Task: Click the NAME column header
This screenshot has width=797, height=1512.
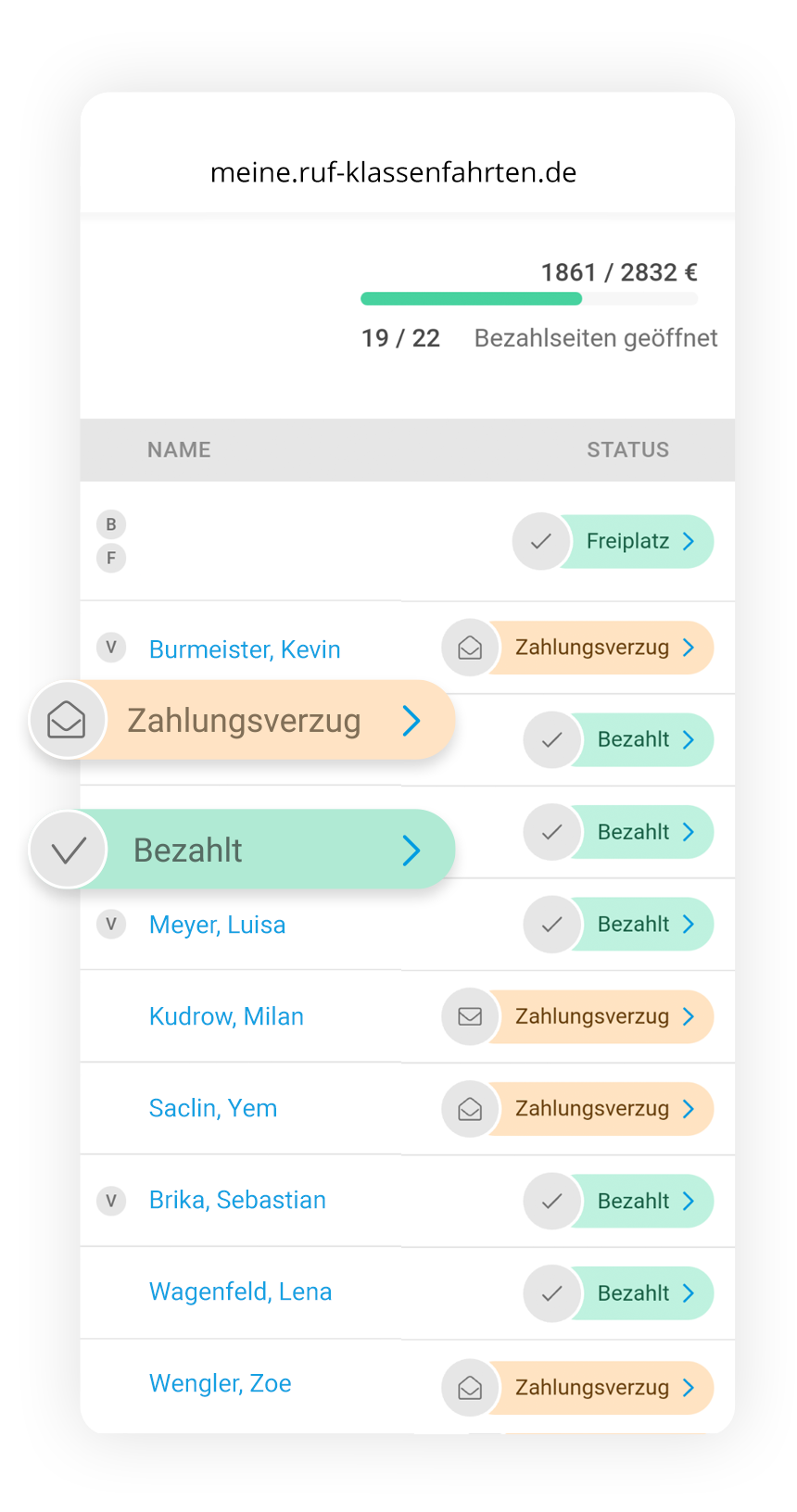Action: [179, 450]
